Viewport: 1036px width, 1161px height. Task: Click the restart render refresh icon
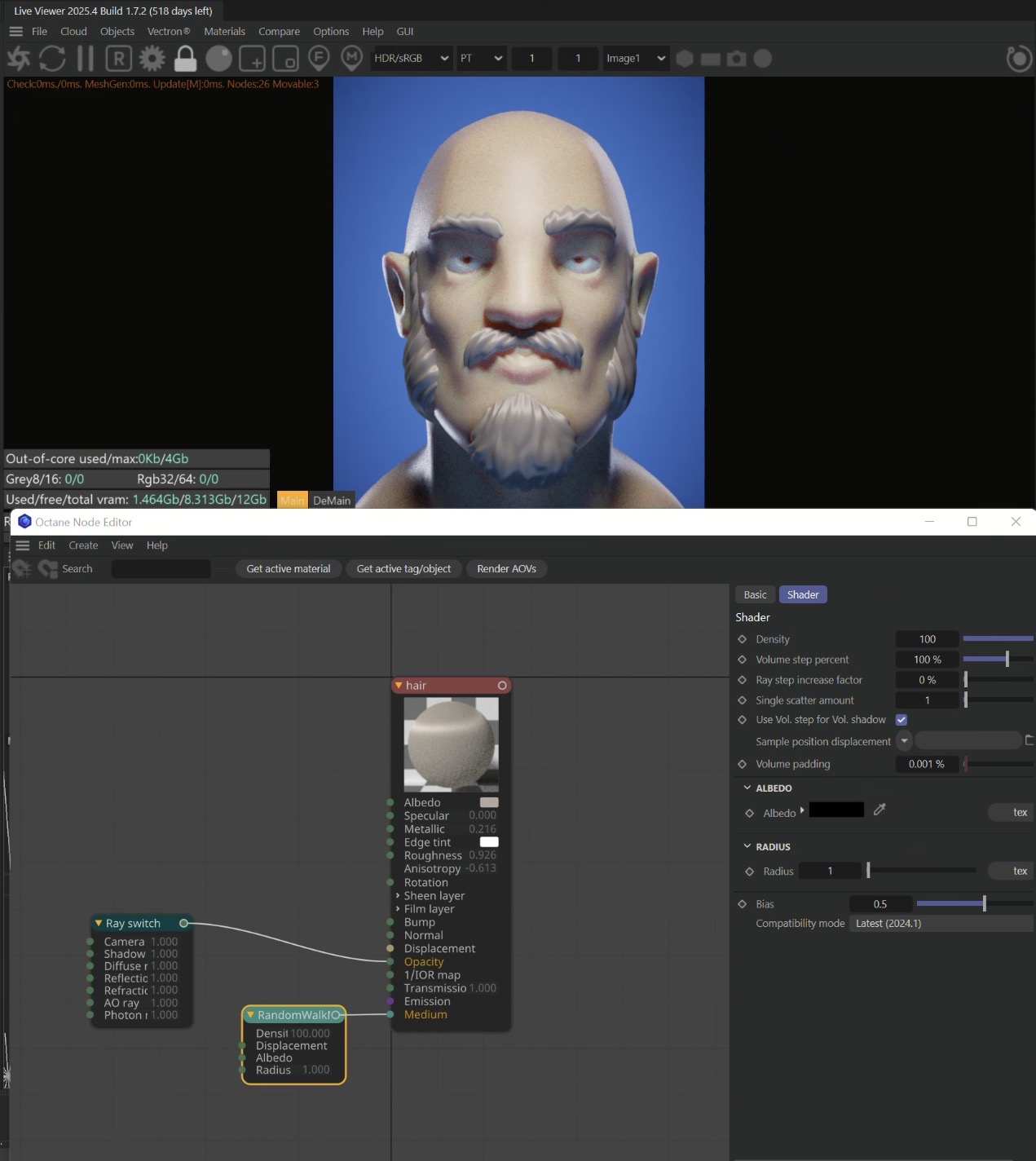(52, 59)
